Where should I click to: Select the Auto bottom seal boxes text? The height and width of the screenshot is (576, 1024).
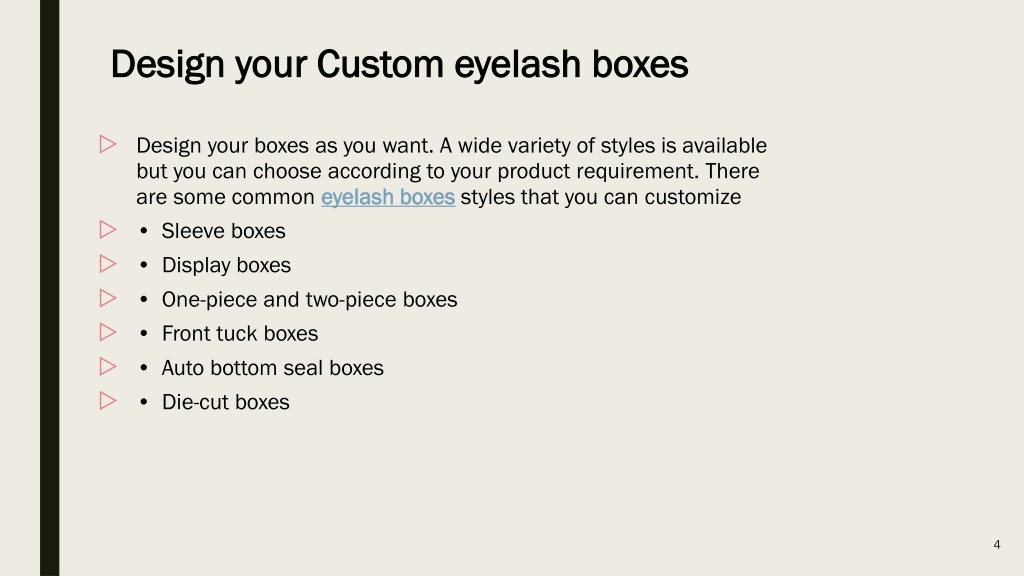coord(272,368)
